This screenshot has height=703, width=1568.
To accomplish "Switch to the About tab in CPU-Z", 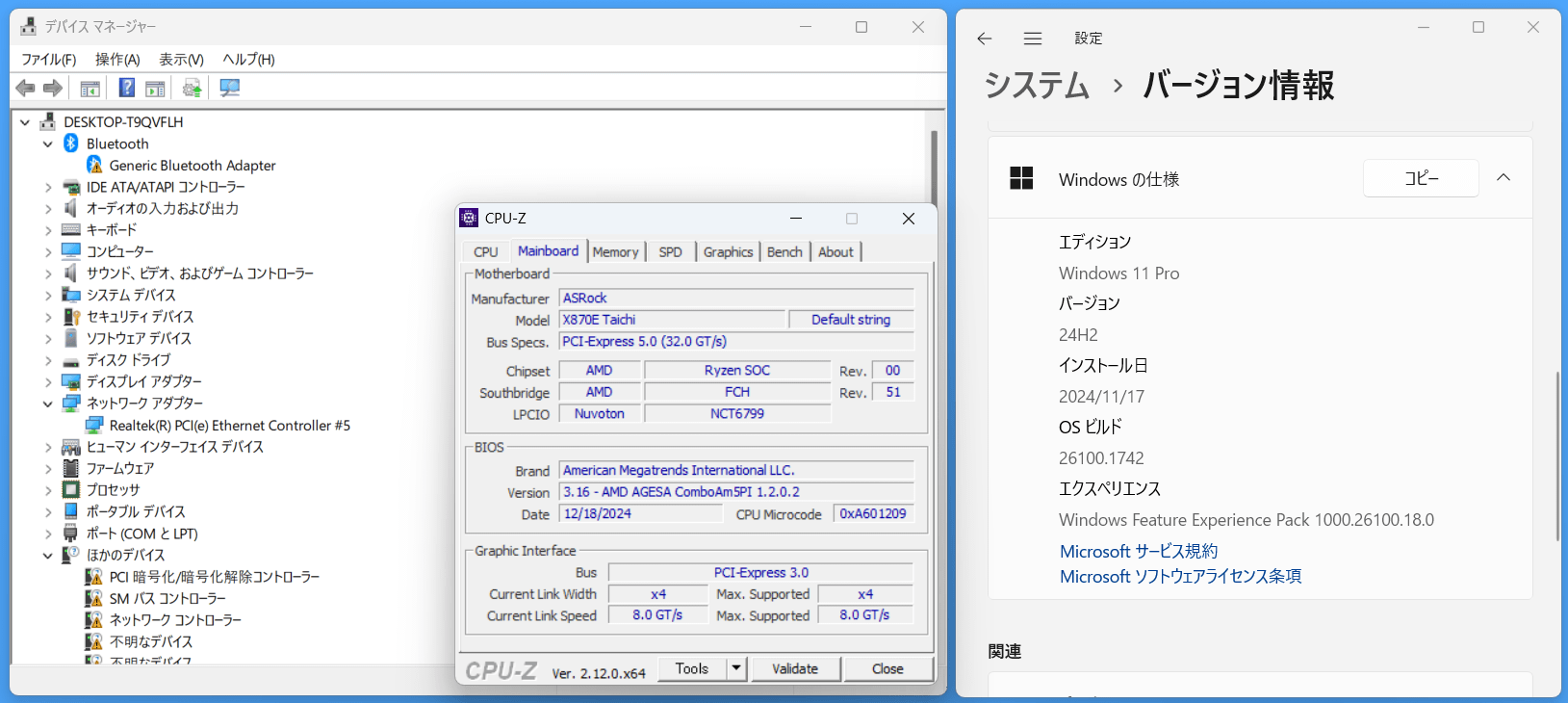I will [x=836, y=252].
